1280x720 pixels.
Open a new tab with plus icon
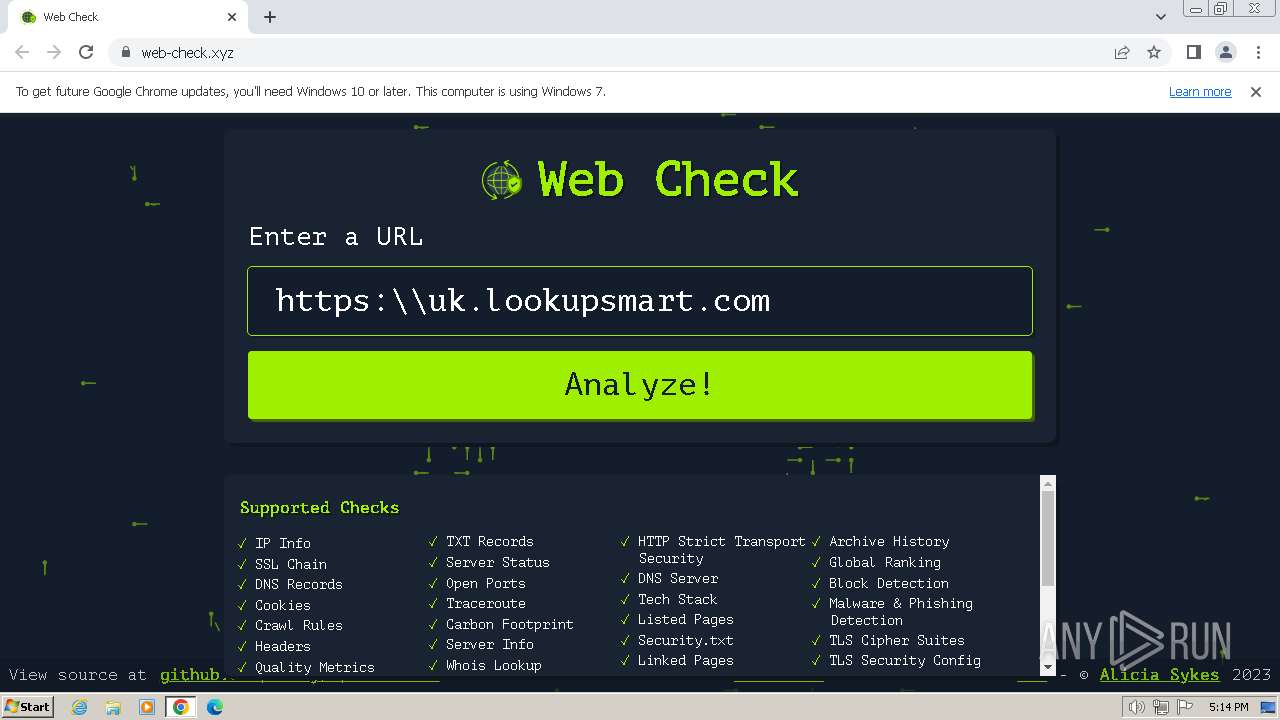[x=270, y=17]
